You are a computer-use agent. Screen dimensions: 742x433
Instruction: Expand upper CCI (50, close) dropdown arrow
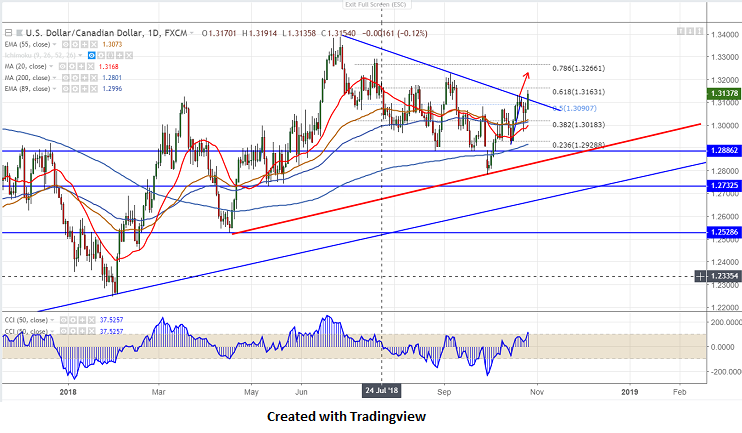click(x=52, y=320)
